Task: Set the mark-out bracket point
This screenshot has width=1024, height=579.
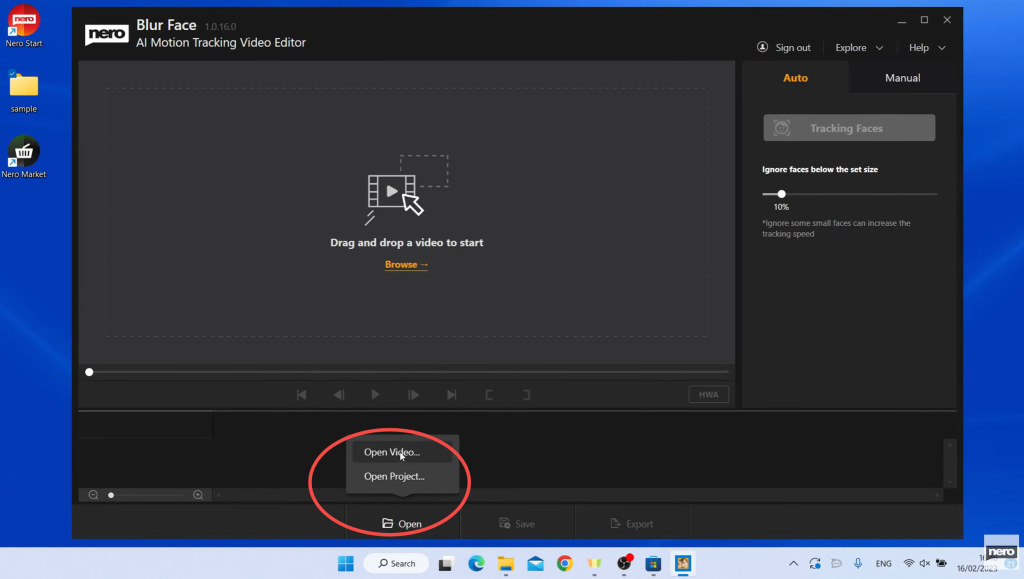Action: tap(526, 395)
